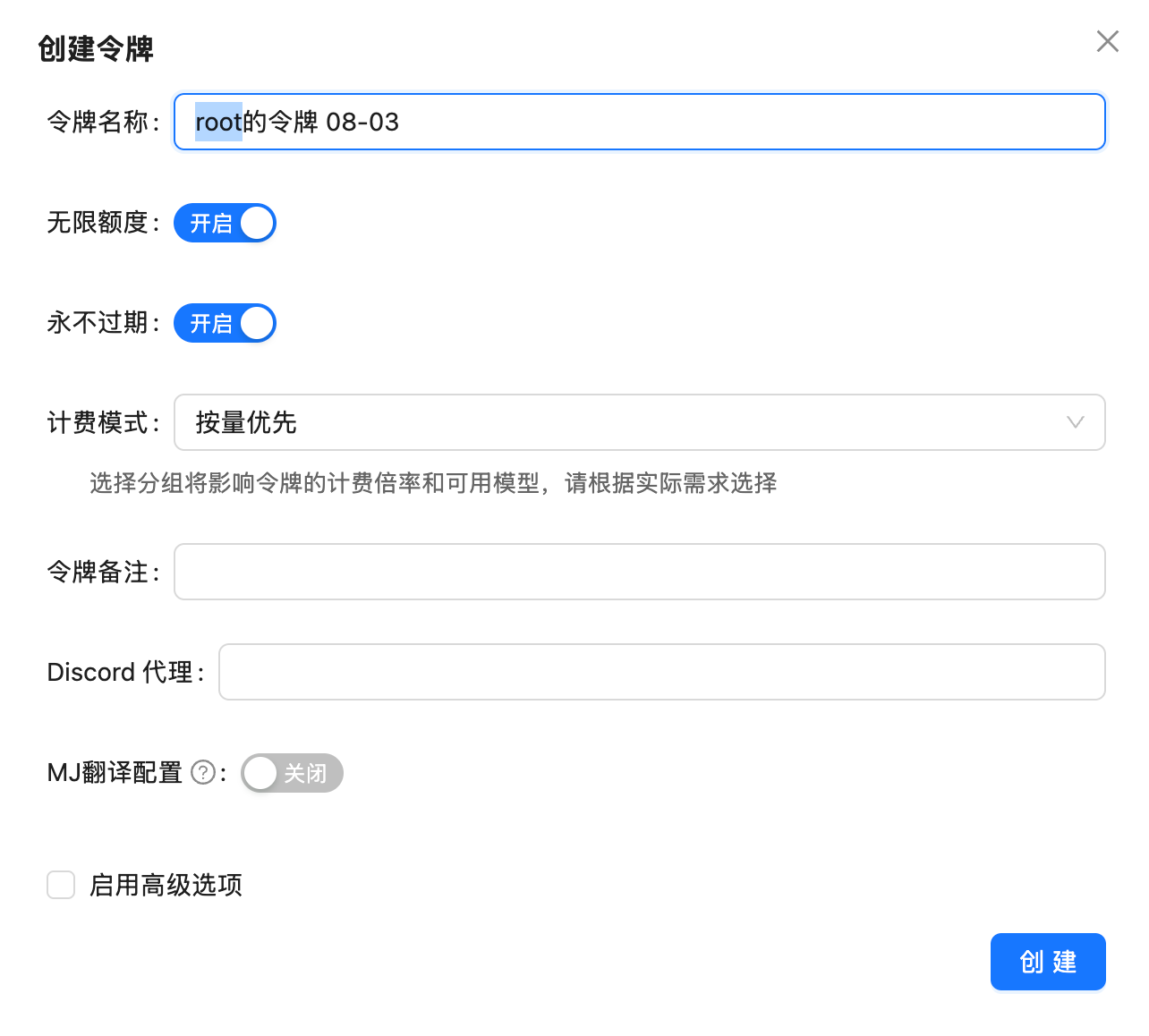Click the X to close the 创建令牌 dialog

[1107, 41]
